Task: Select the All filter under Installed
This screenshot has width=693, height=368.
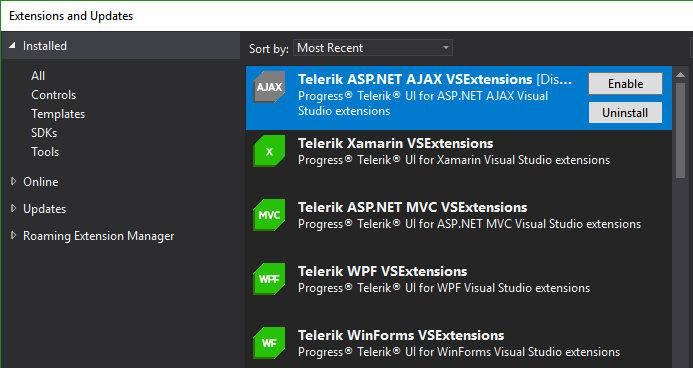Action: [38, 76]
